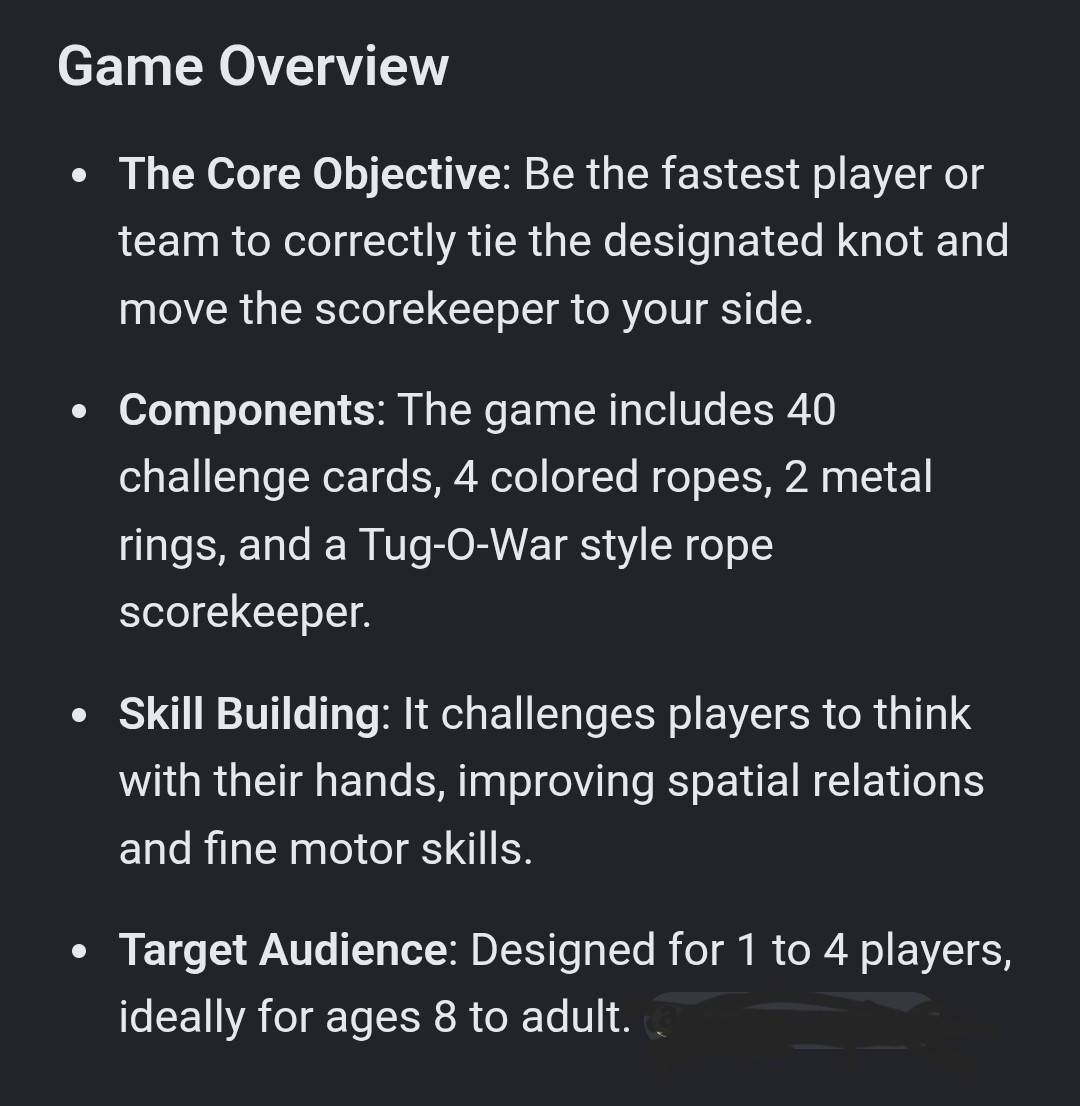
Task: Click the phrase 'spatial relations' in Skill Building
Action: 825,782
